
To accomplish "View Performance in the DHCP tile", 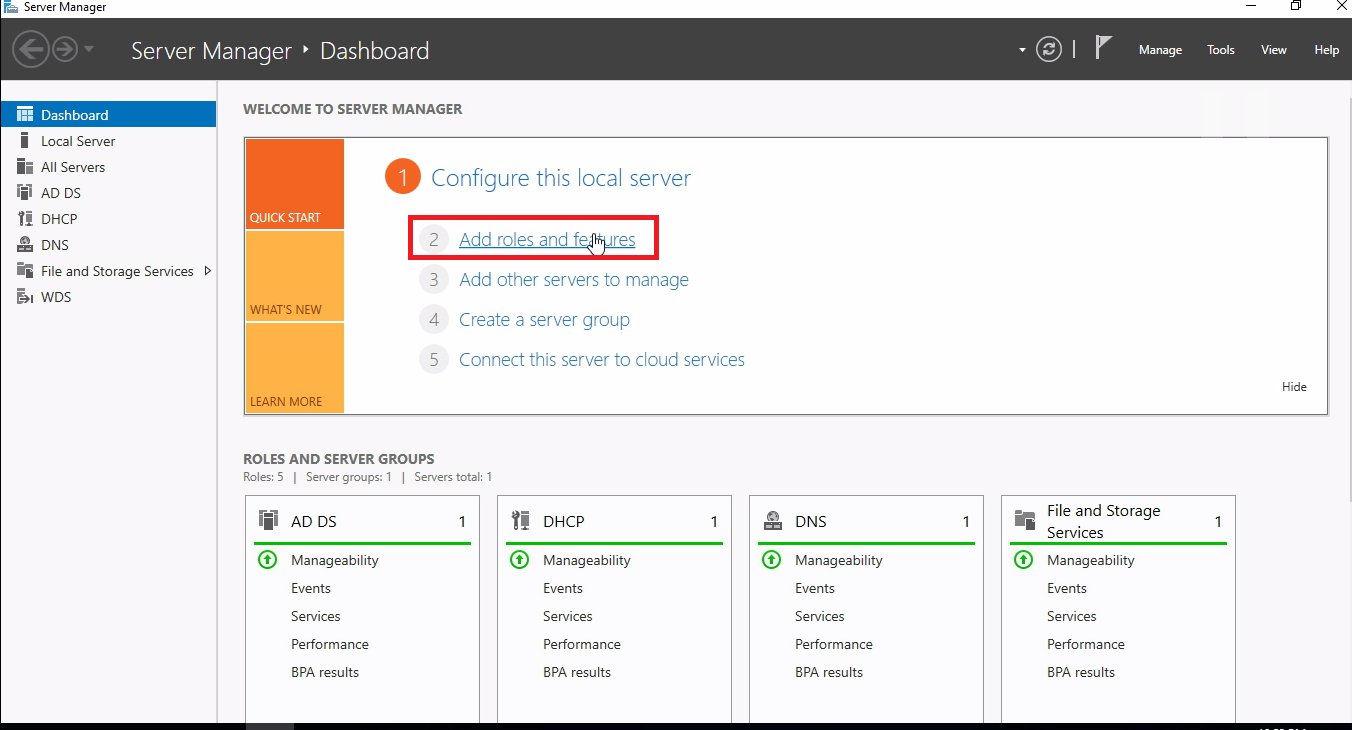I will point(582,644).
